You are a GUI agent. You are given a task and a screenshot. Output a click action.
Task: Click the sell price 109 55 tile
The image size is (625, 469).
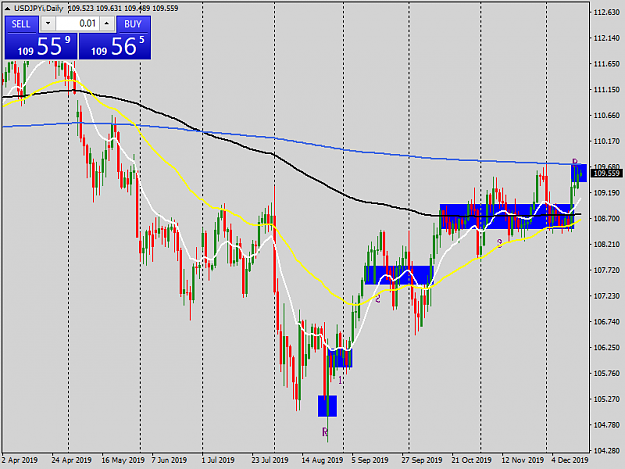pos(41,46)
